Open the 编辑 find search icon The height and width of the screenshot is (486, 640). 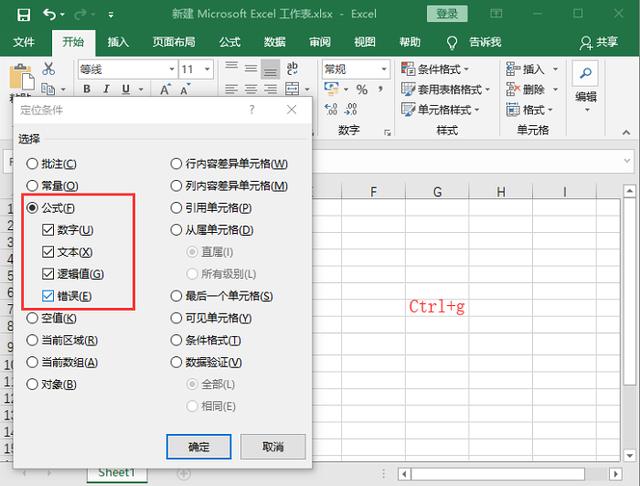pyautogui.click(x=586, y=73)
